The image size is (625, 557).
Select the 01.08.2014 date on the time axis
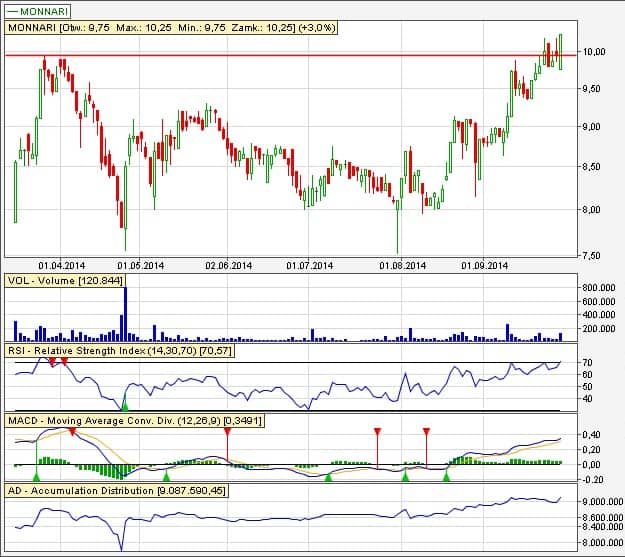(x=403, y=266)
